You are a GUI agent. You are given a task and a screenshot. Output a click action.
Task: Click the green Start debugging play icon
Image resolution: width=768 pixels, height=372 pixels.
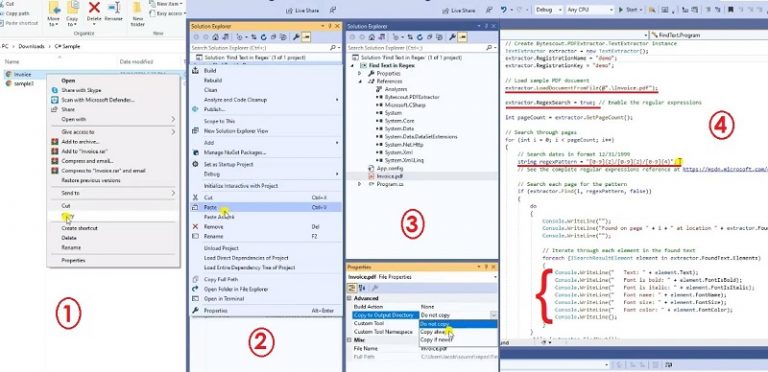[621, 10]
